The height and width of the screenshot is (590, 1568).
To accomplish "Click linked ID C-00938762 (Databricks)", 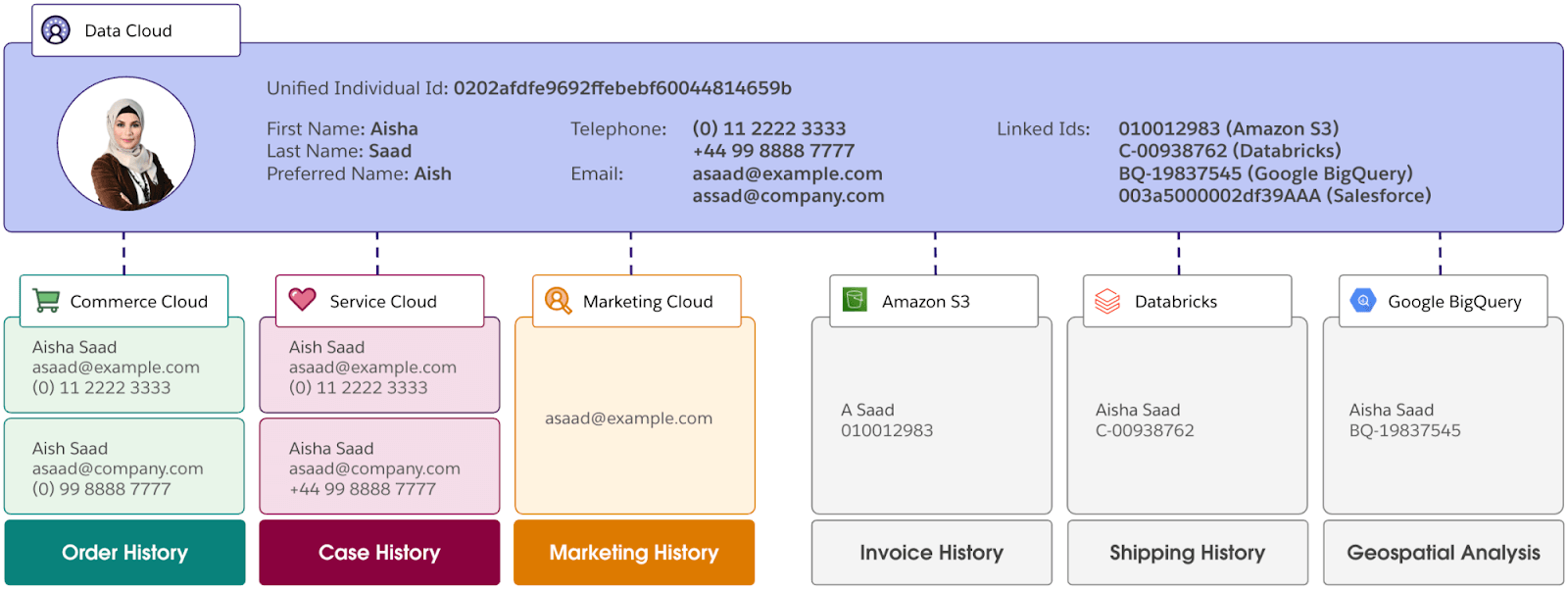I will point(1230,151).
